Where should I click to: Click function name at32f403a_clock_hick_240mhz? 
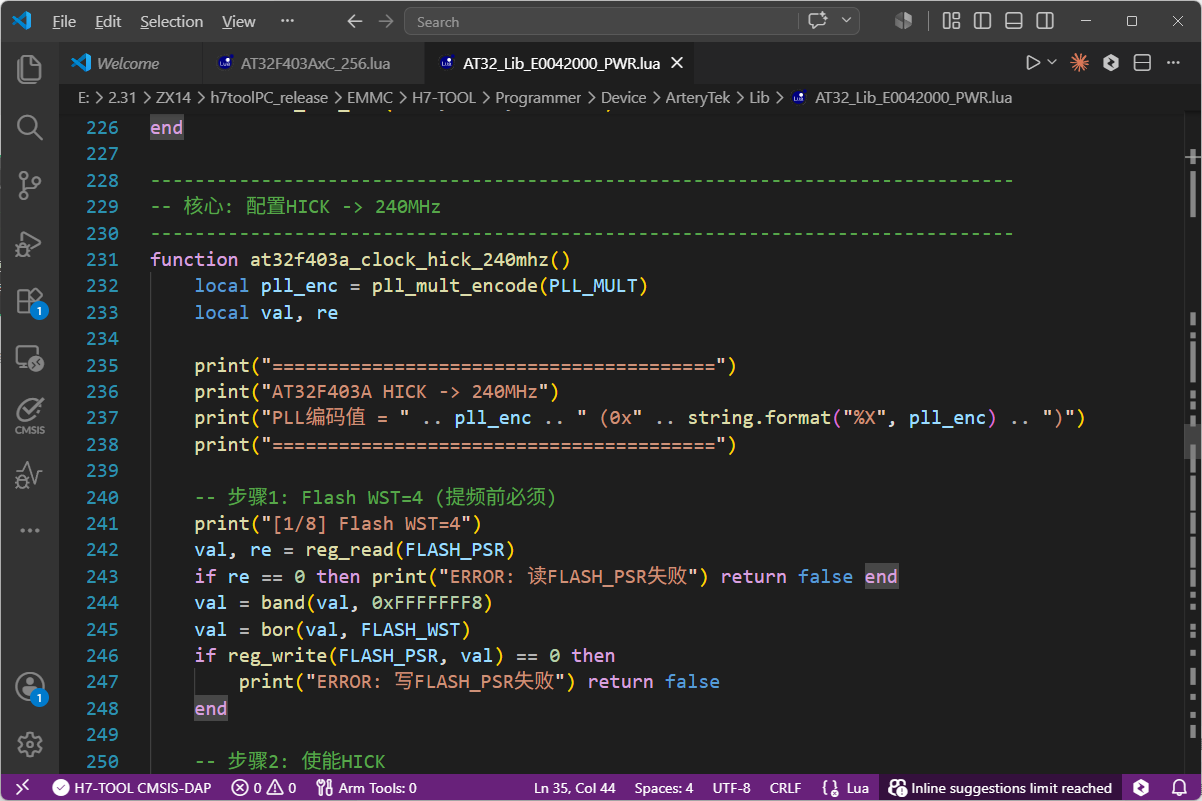pyautogui.click(x=399, y=259)
